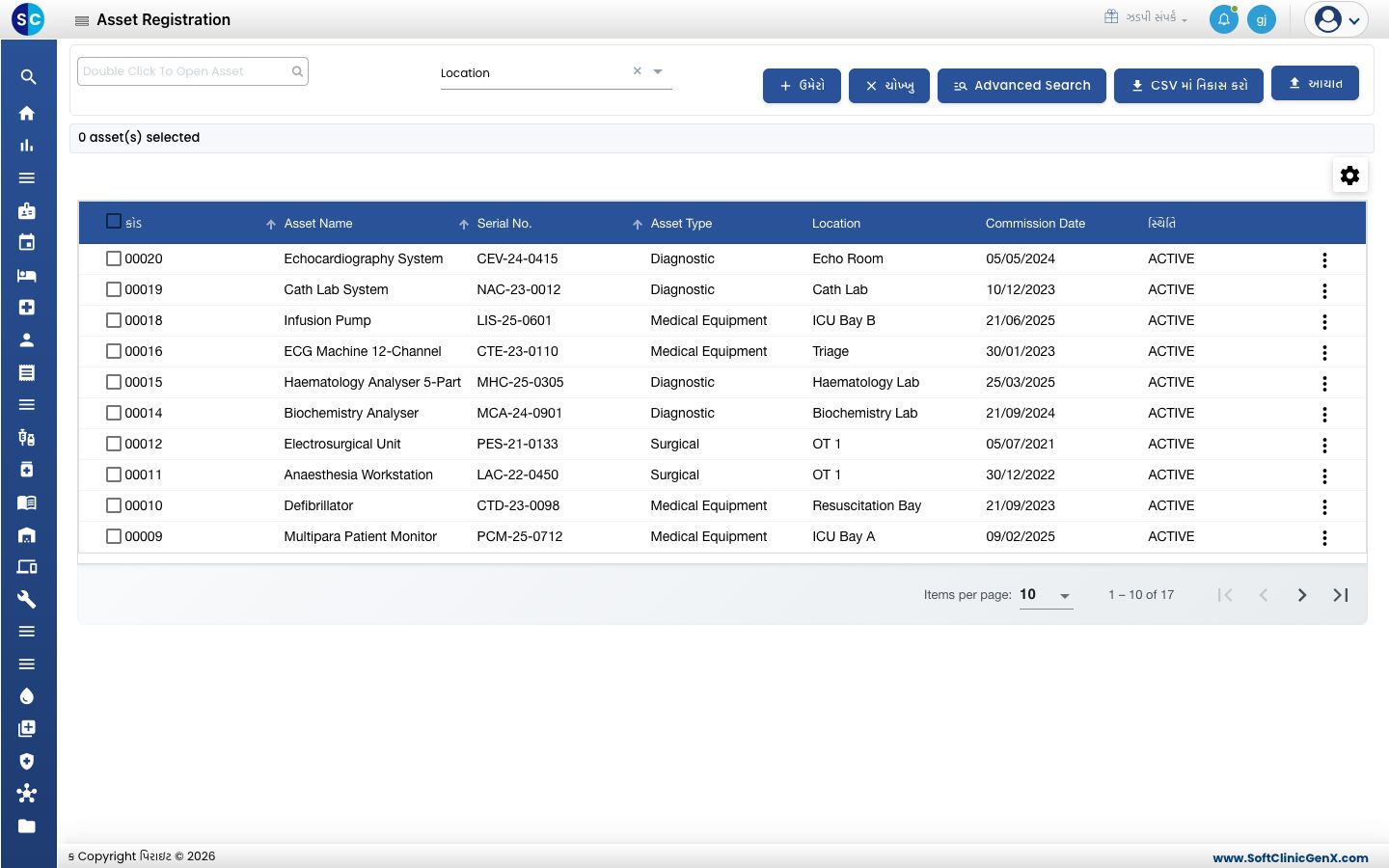Open the water drop icon in sidebar
The image size is (1389, 868).
pos(27,696)
